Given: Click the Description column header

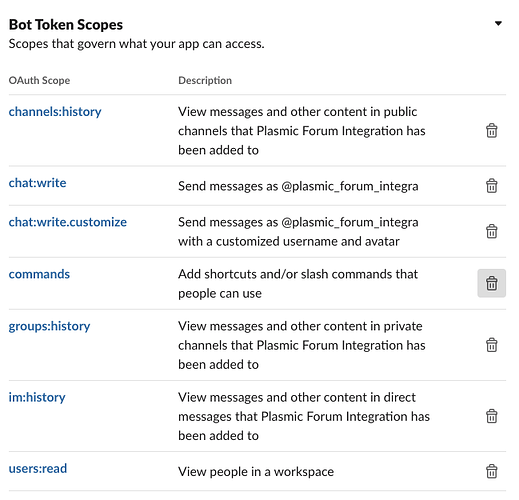Looking at the screenshot, I should (x=205, y=80).
